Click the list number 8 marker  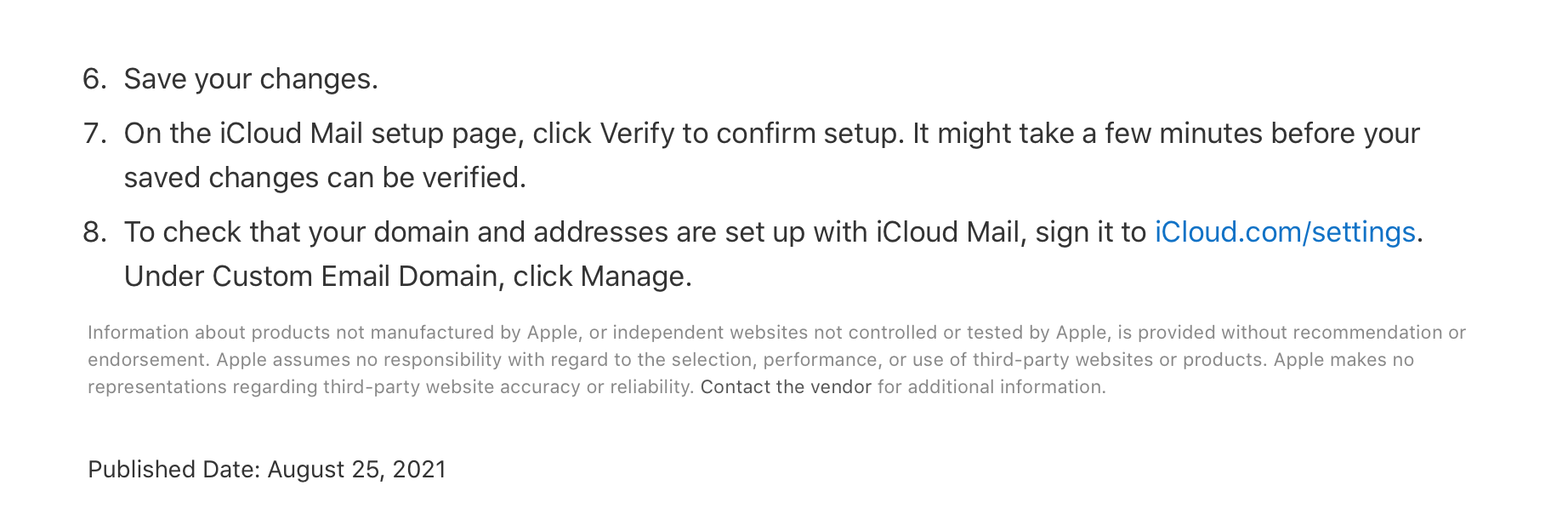point(94,232)
